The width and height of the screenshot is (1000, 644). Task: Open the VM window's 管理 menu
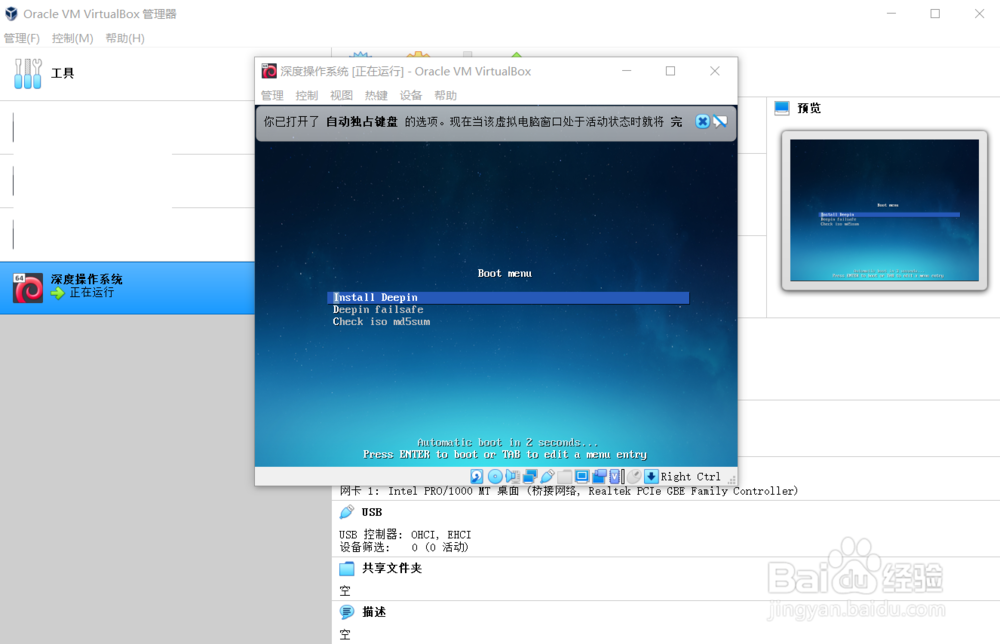point(272,95)
